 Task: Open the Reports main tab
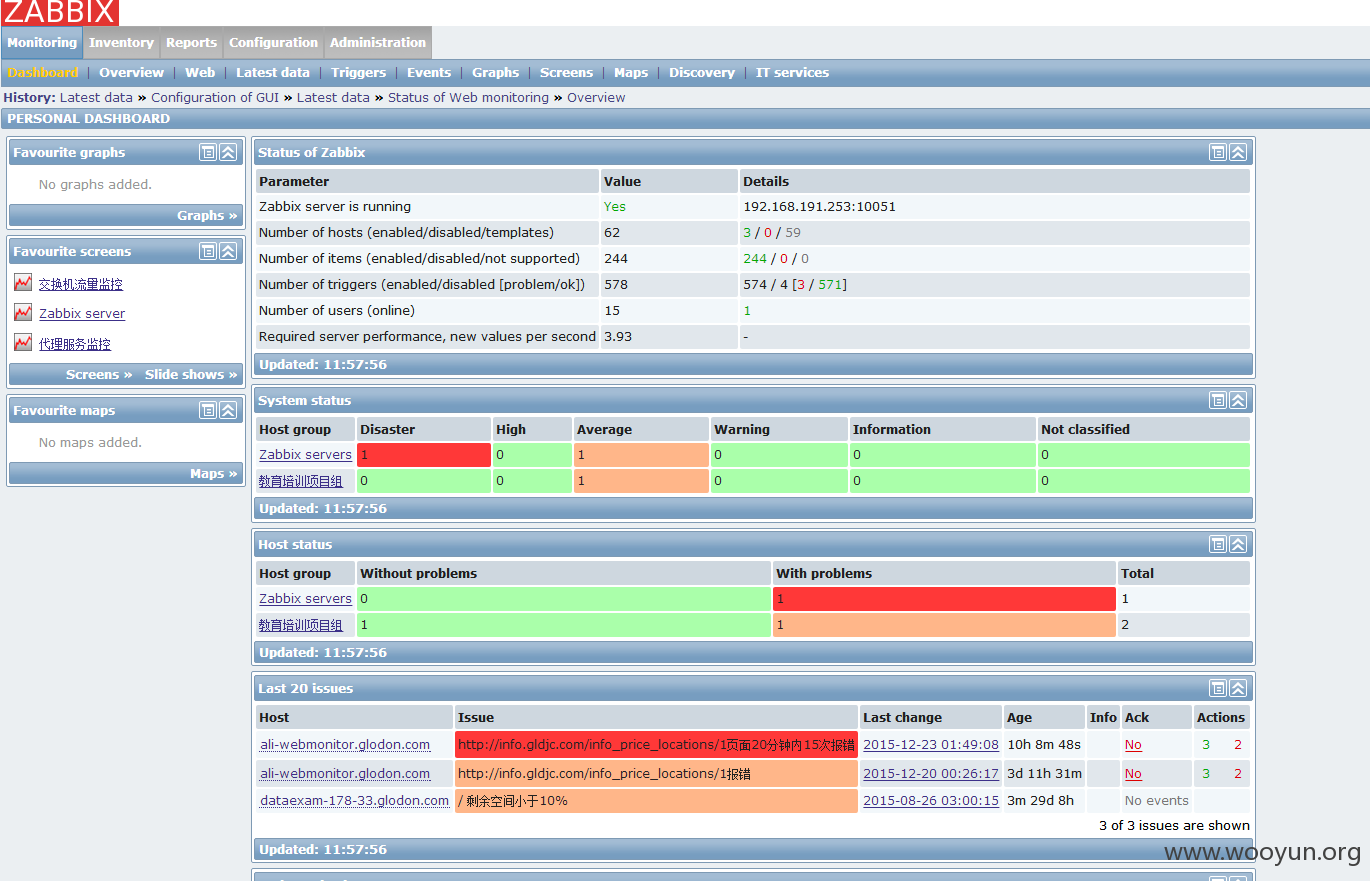(x=191, y=43)
